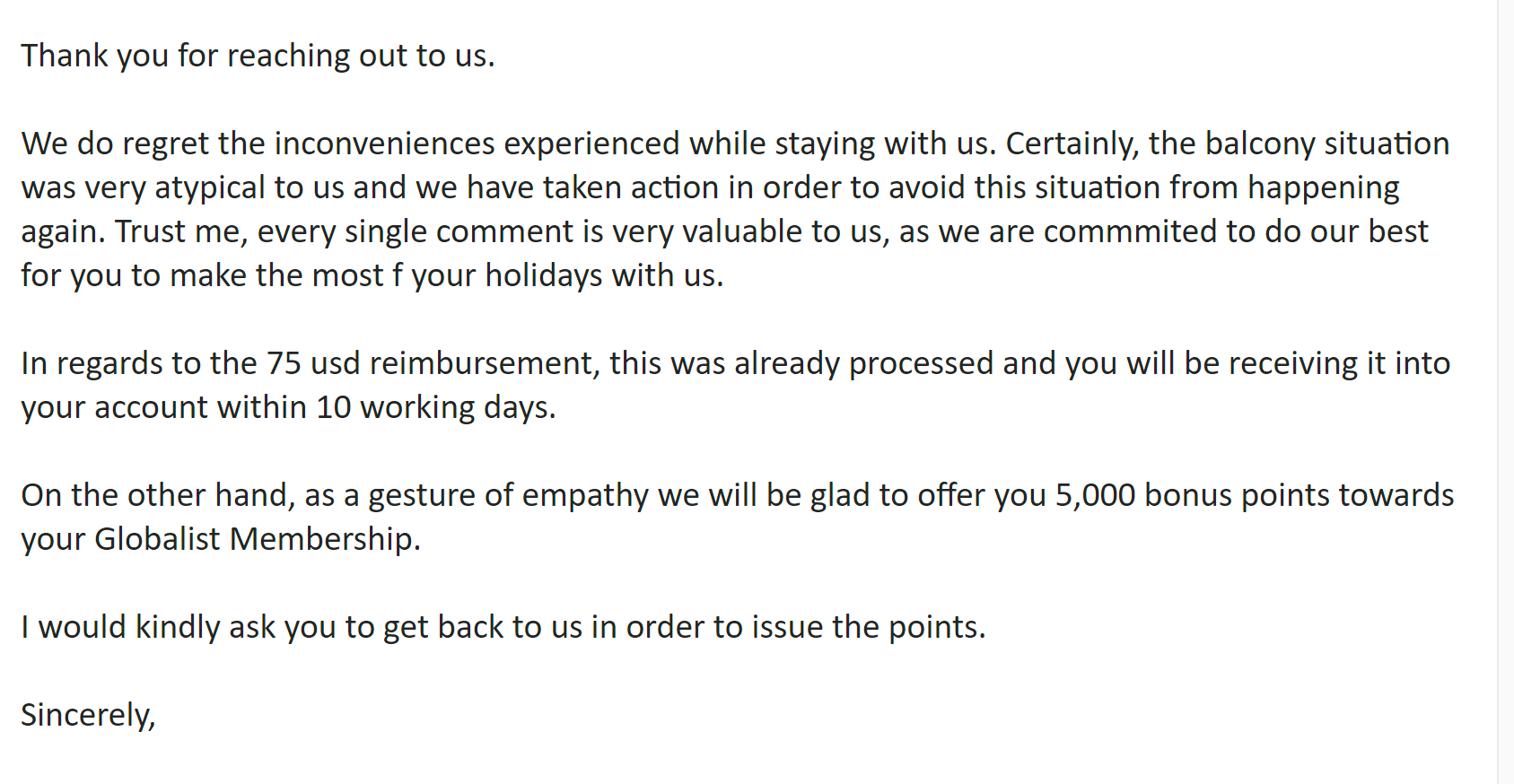
Task: Click the word "atypical" in the email
Action: (210, 188)
